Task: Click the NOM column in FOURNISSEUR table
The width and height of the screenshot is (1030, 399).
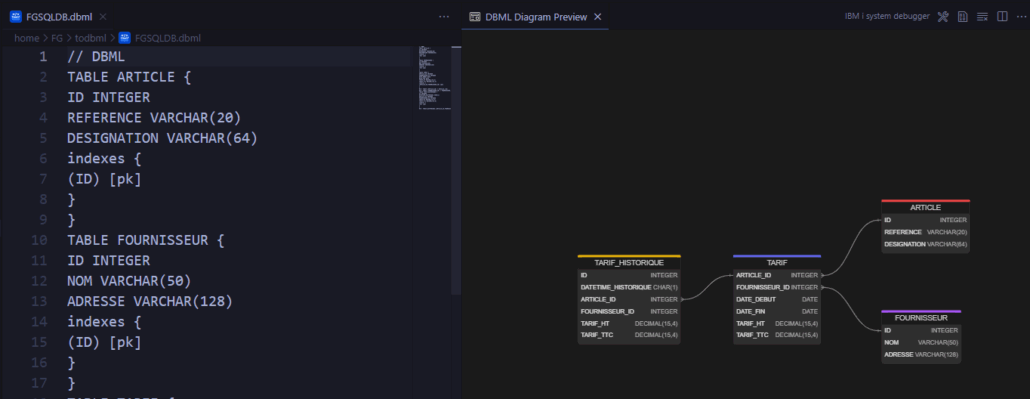Action: pyautogui.click(x=921, y=342)
